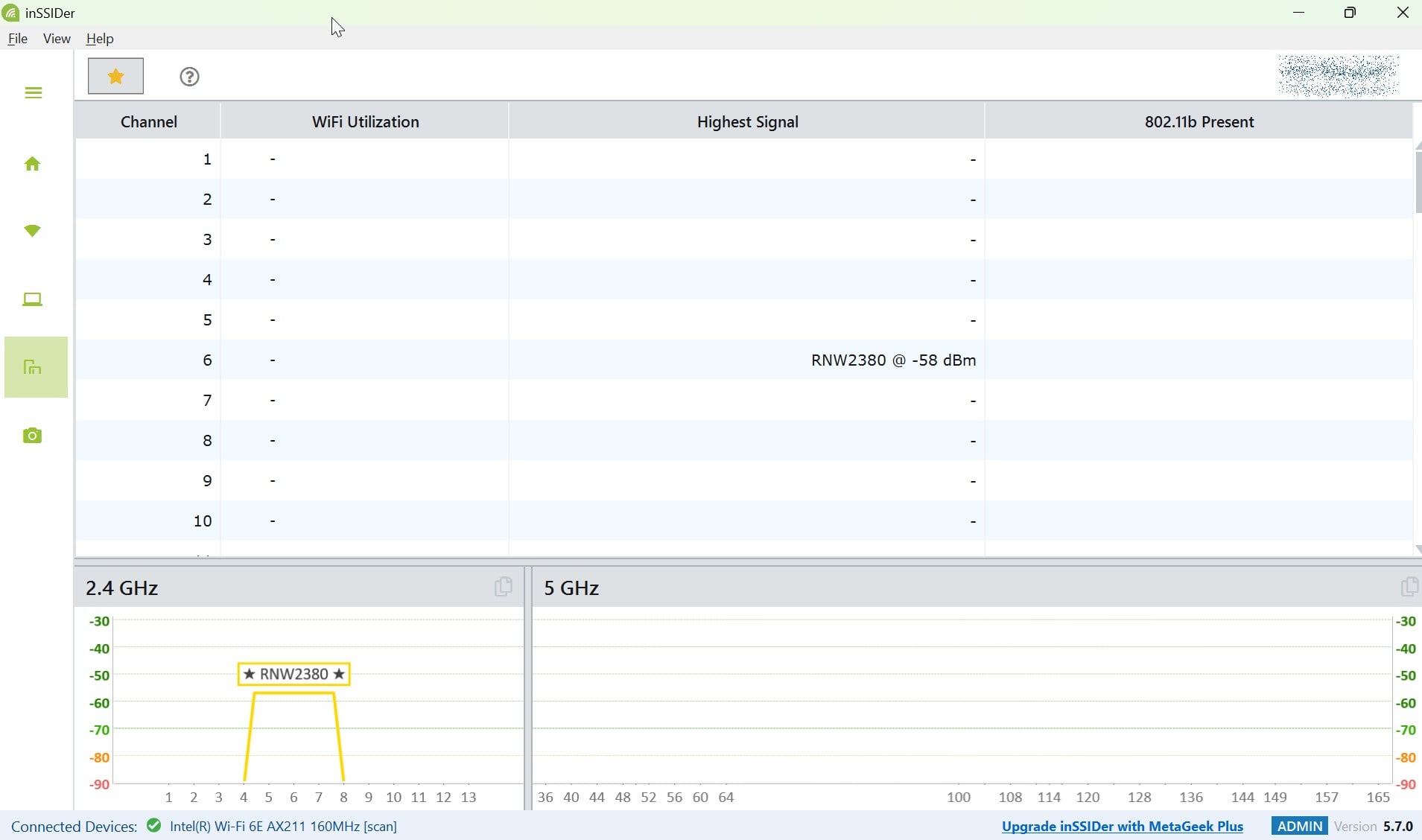This screenshot has height=840, width=1422.
Task: Select the RNW2380 label in 2.4 GHz graph
Action: (x=293, y=674)
